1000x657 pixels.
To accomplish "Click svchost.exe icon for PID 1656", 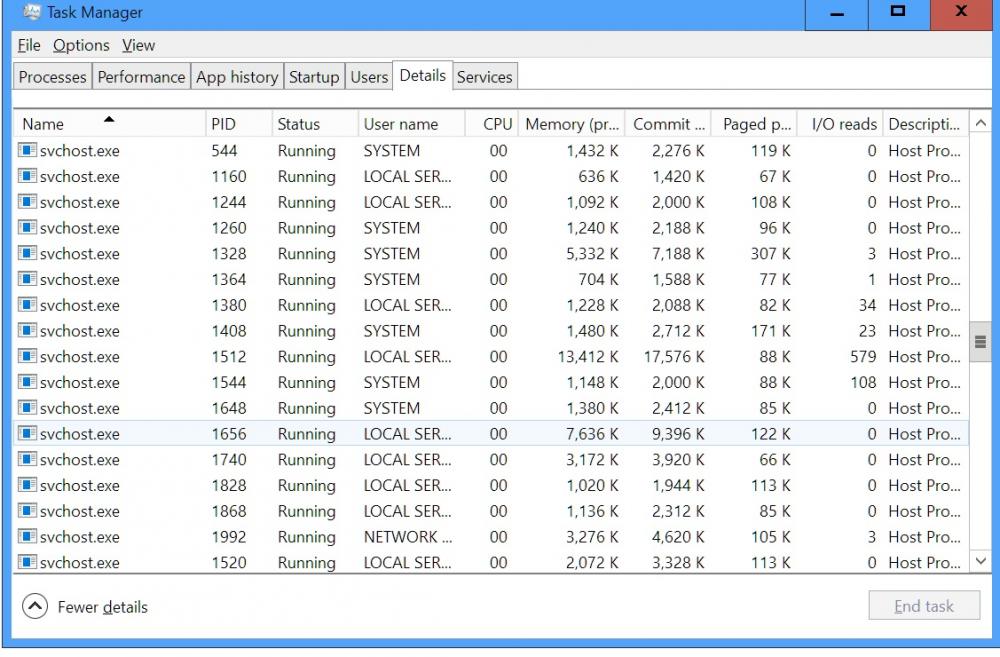I will point(27,434).
